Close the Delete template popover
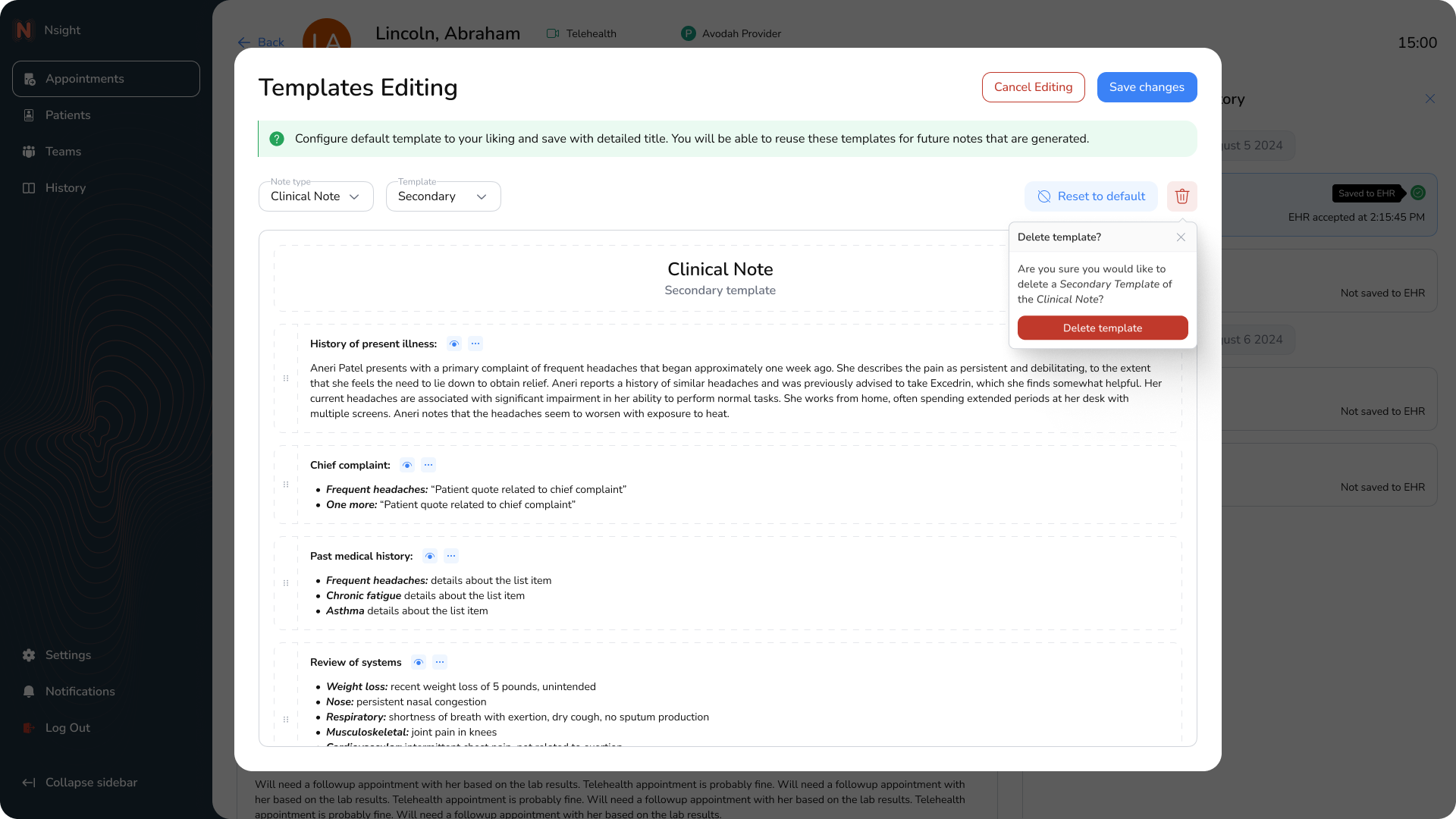 pos(1181,237)
